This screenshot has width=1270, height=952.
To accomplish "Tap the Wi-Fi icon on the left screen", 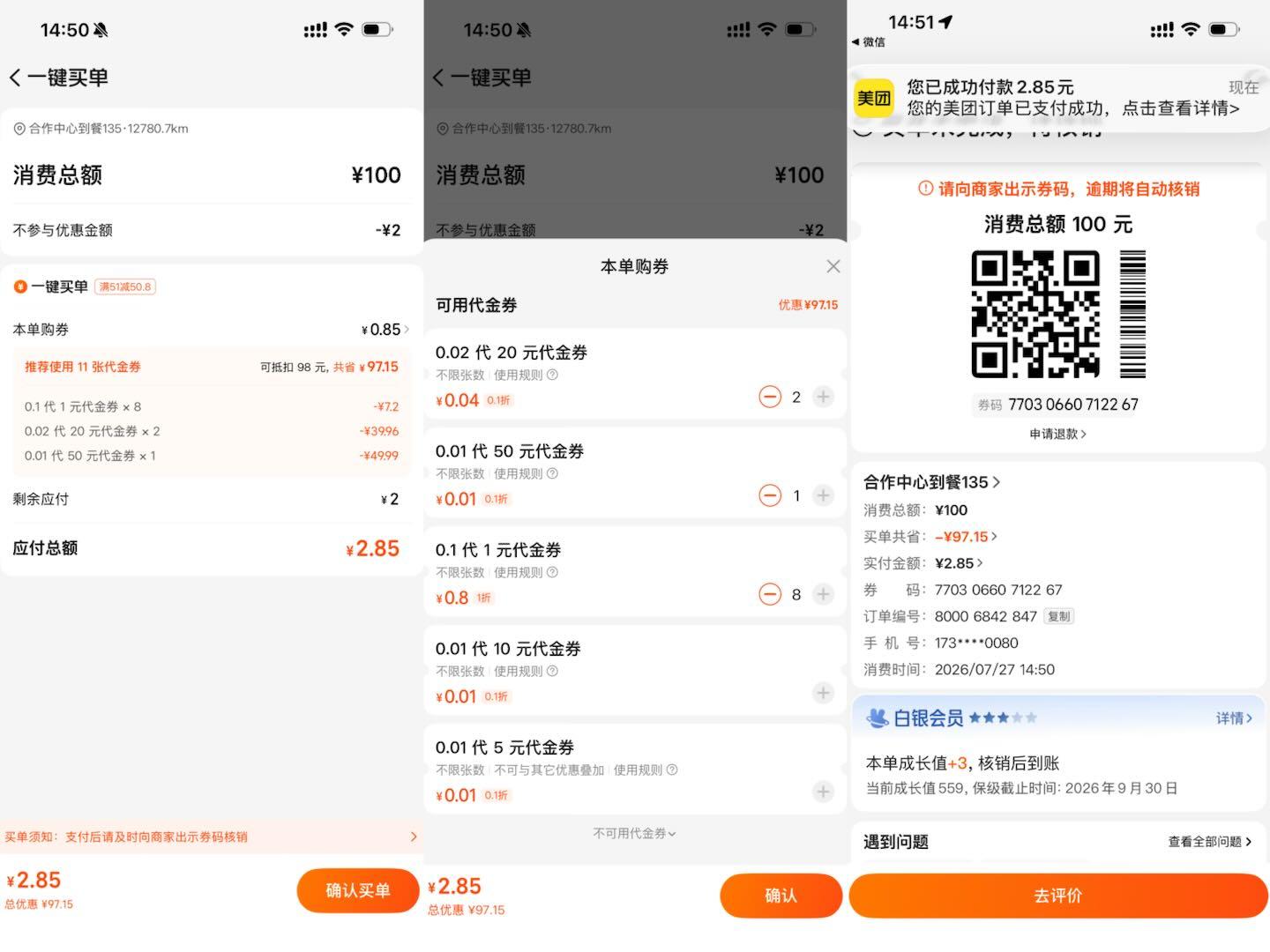I will pyautogui.click(x=344, y=30).
